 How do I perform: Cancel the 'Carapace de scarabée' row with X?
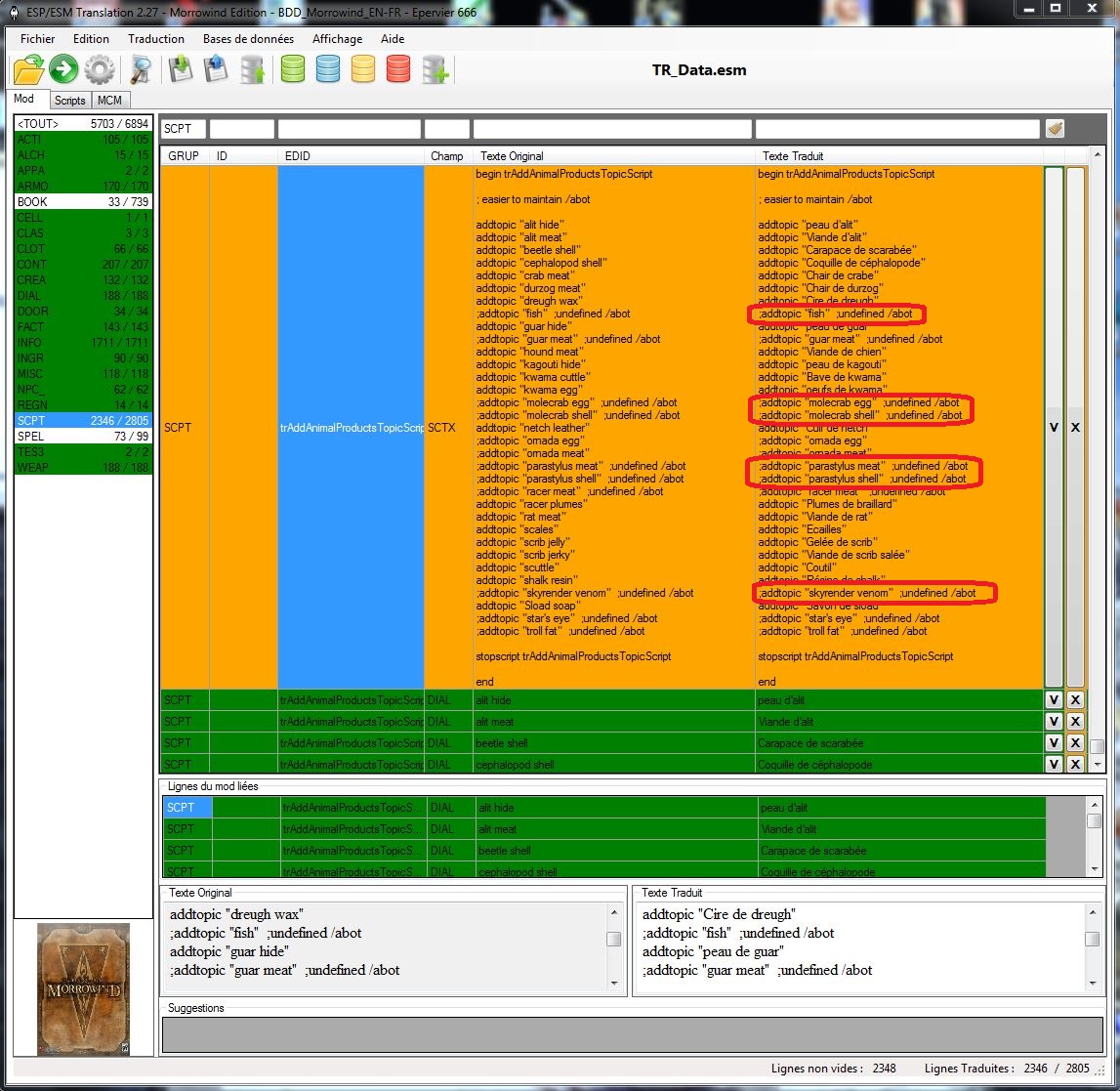pyautogui.click(x=1075, y=743)
